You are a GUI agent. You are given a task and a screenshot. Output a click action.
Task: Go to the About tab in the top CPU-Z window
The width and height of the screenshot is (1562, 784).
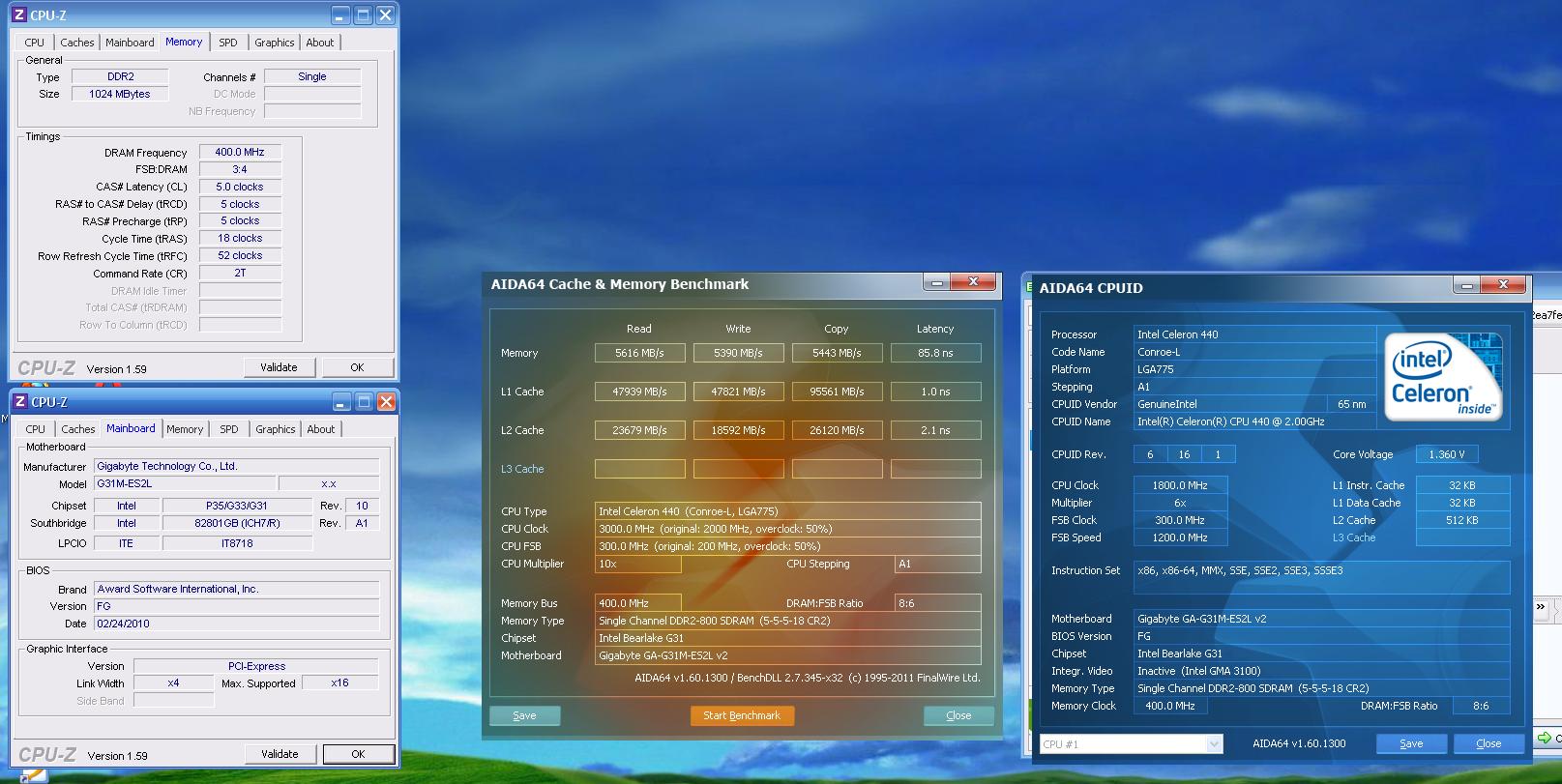pos(320,43)
